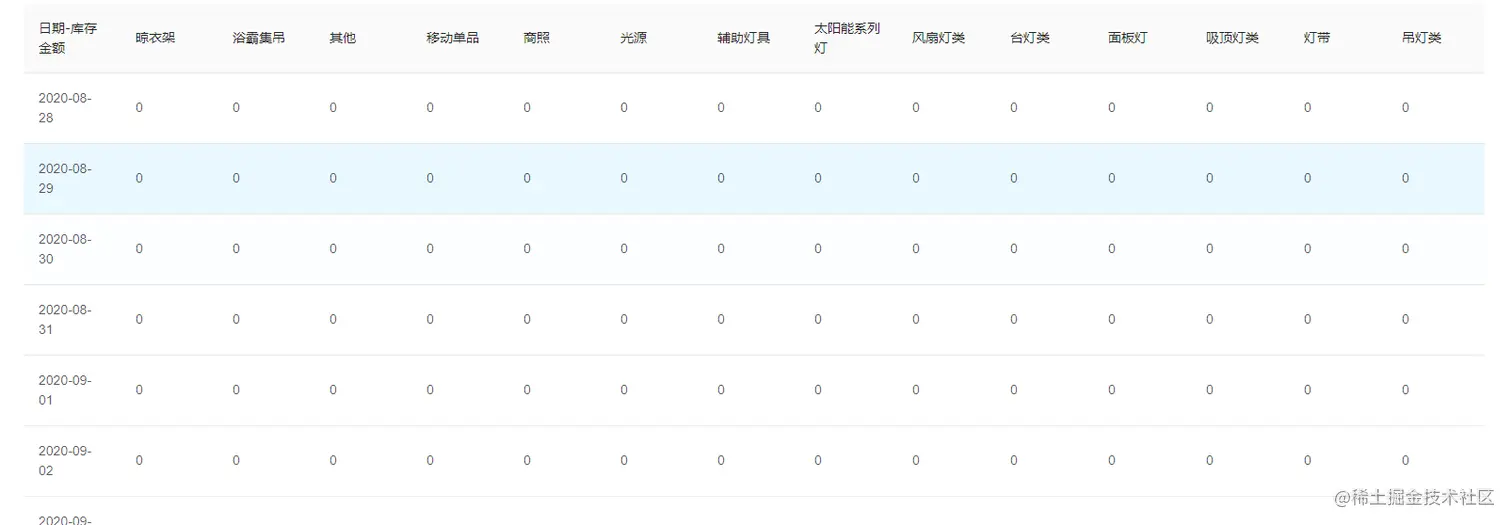Click the 2020-09-02 date cell

point(65,460)
